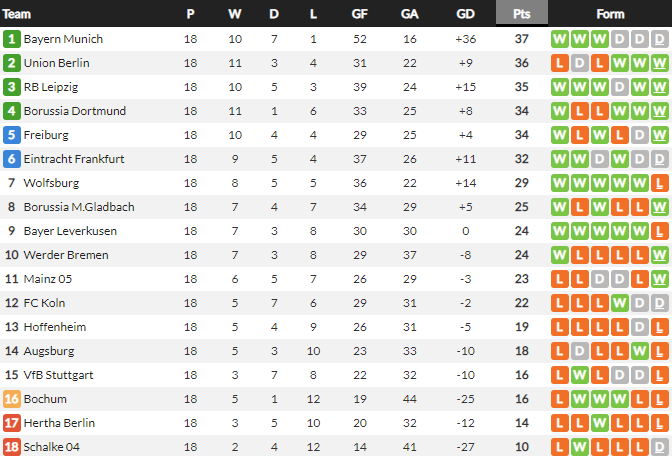This screenshot has height=456, width=672.
Task: Click Bochum's orange position 16 badge
Action: click(12, 399)
